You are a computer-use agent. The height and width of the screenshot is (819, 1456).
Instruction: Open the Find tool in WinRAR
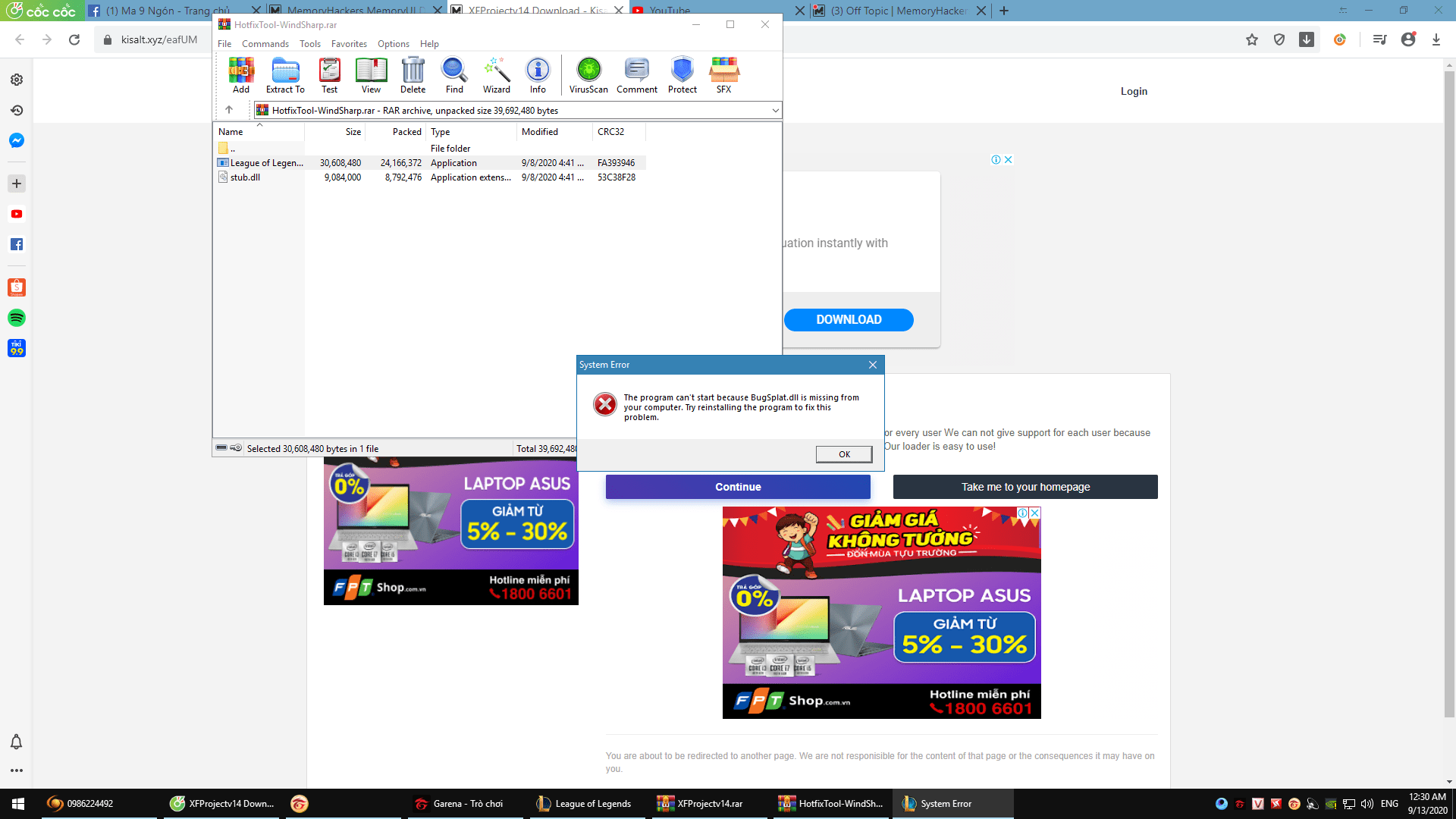pos(454,75)
